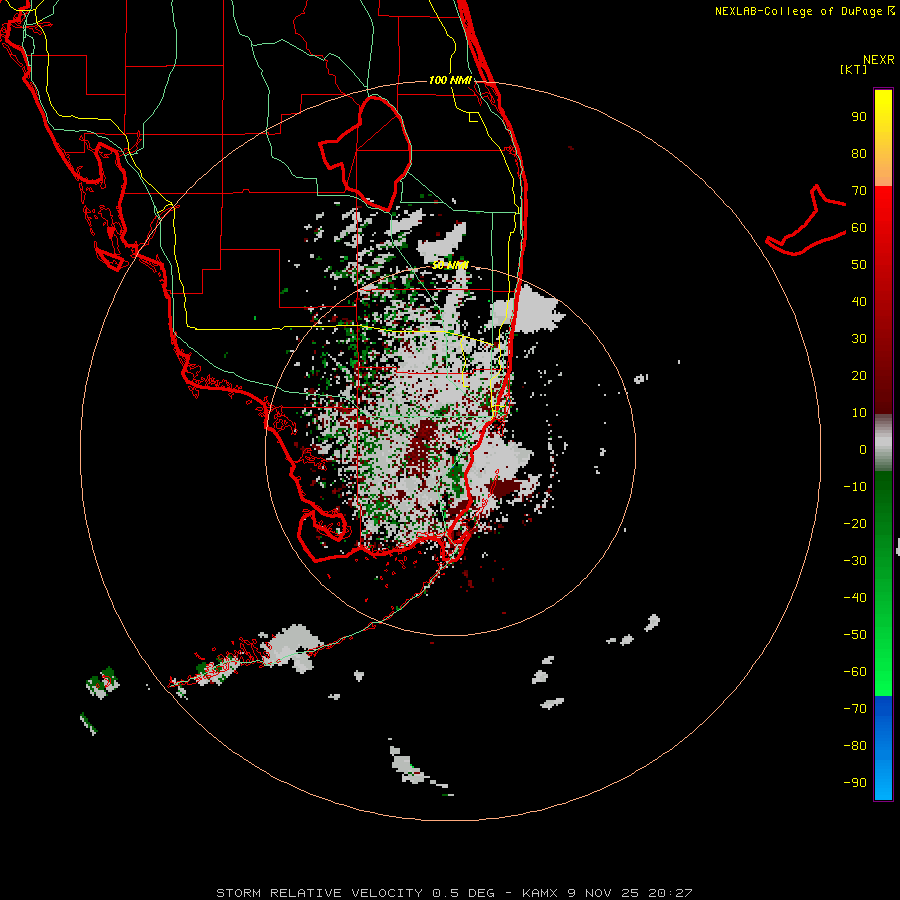Click the 30 value on velocity scale
Screen dimensions: 900x900
click(x=859, y=339)
